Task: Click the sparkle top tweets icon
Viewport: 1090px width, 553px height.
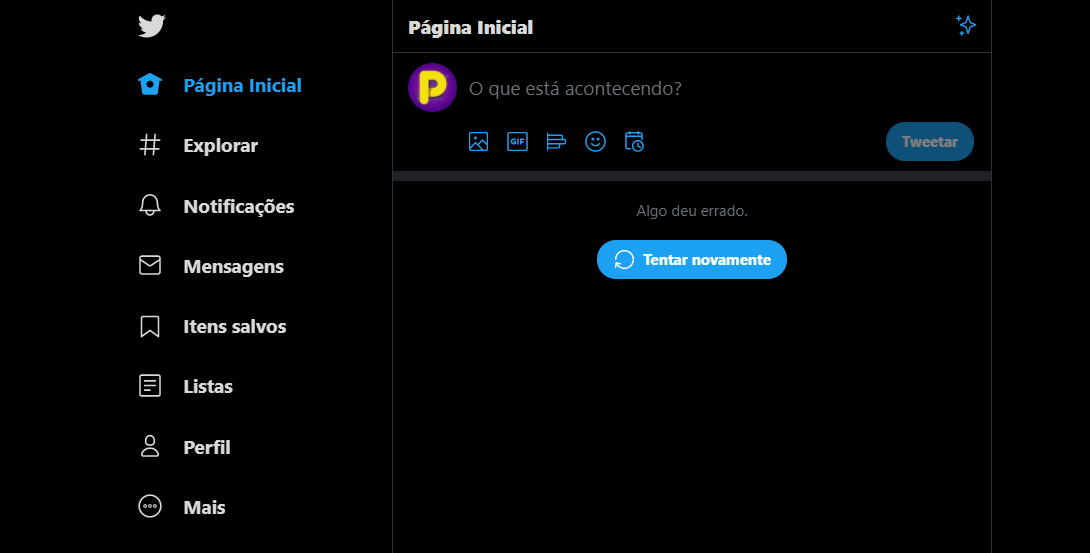Action: point(965,26)
